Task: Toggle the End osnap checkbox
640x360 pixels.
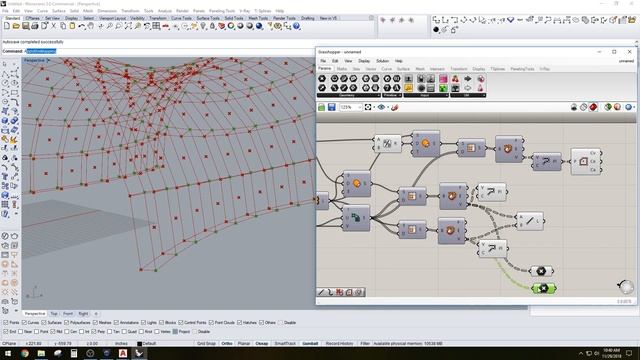Action: pyautogui.click(x=6, y=331)
